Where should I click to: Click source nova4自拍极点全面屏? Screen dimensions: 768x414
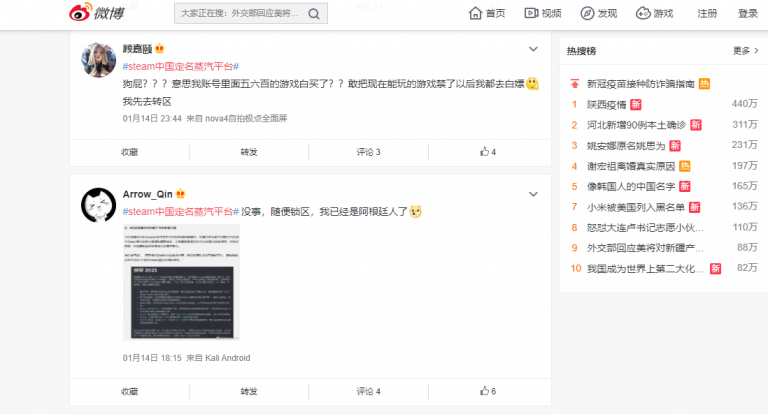coord(246,119)
